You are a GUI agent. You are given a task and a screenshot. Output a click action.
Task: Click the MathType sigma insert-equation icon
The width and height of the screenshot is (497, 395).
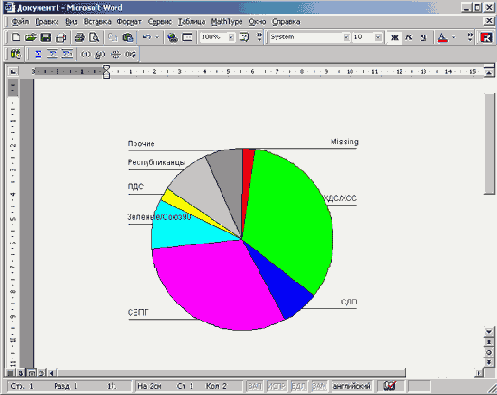click(38, 54)
